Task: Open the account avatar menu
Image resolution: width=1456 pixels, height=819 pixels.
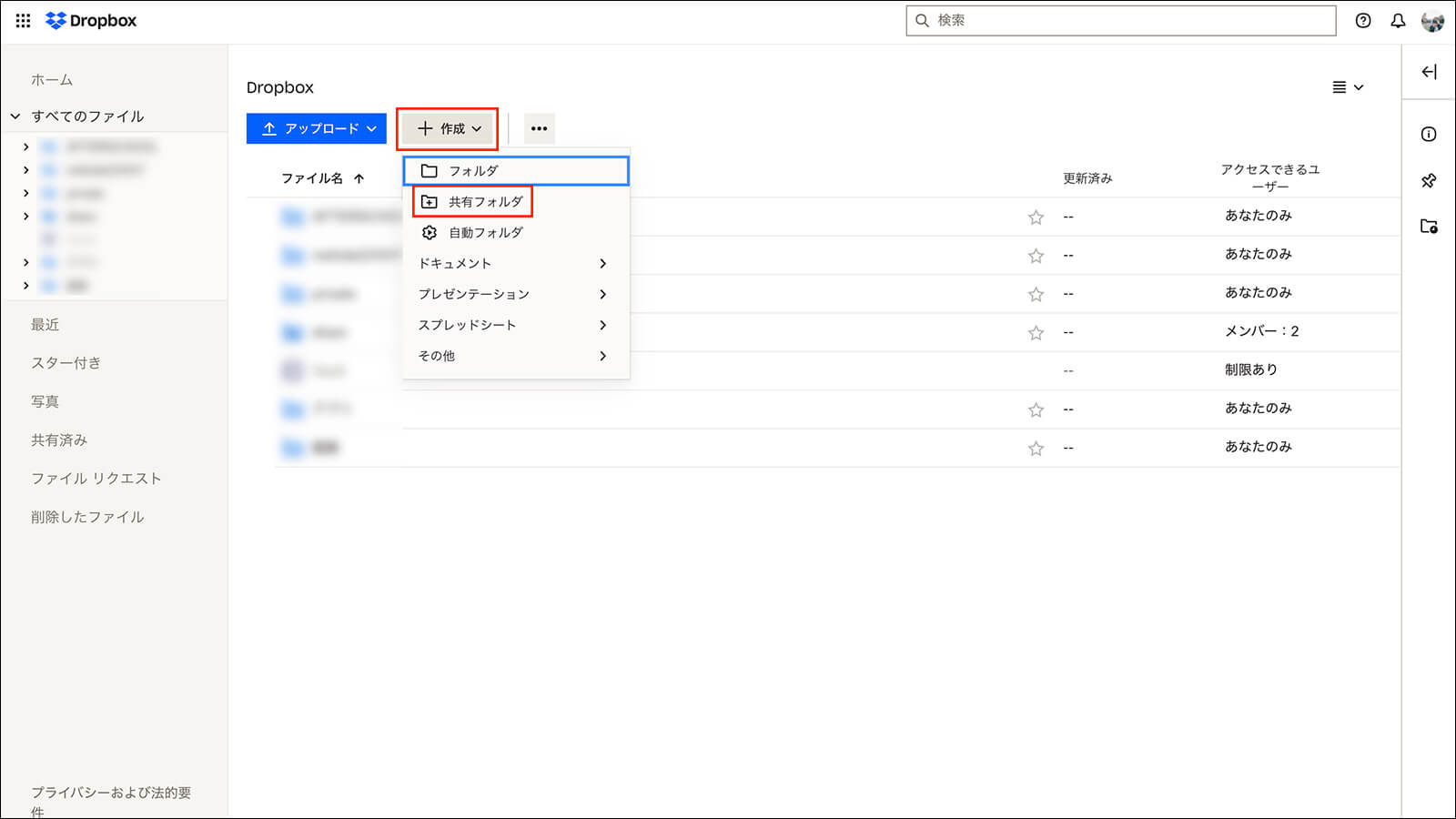Action: coord(1432,20)
